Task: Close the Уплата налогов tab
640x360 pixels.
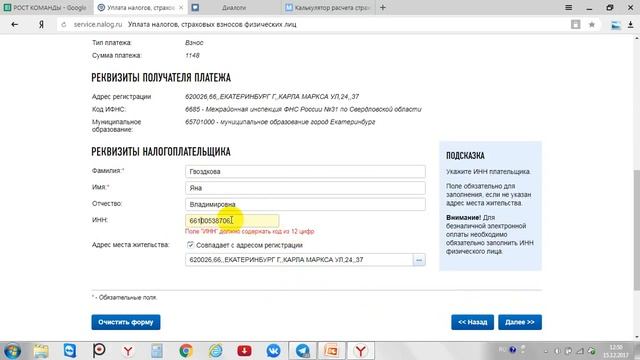Action: point(181,7)
